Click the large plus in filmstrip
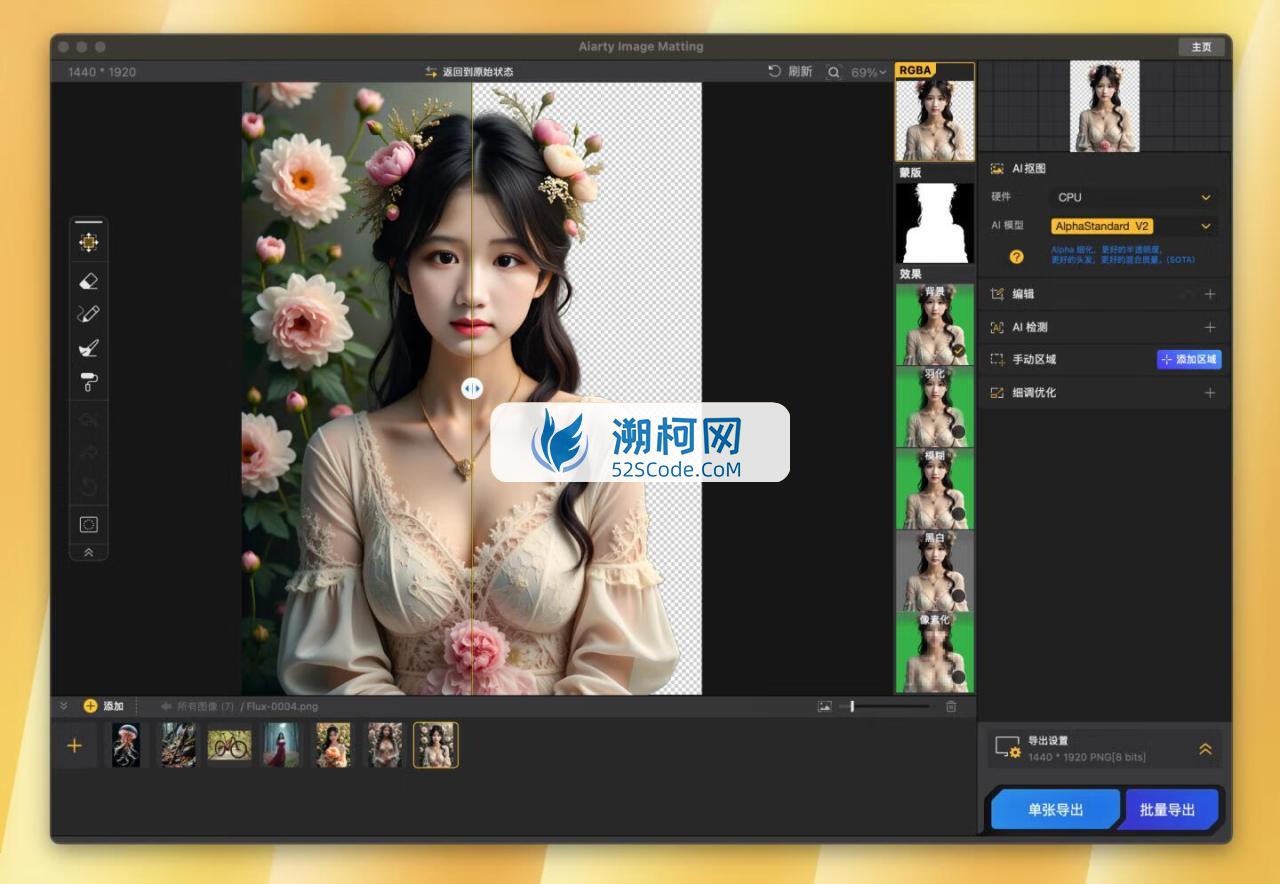This screenshot has height=884, width=1280. [74, 746]
